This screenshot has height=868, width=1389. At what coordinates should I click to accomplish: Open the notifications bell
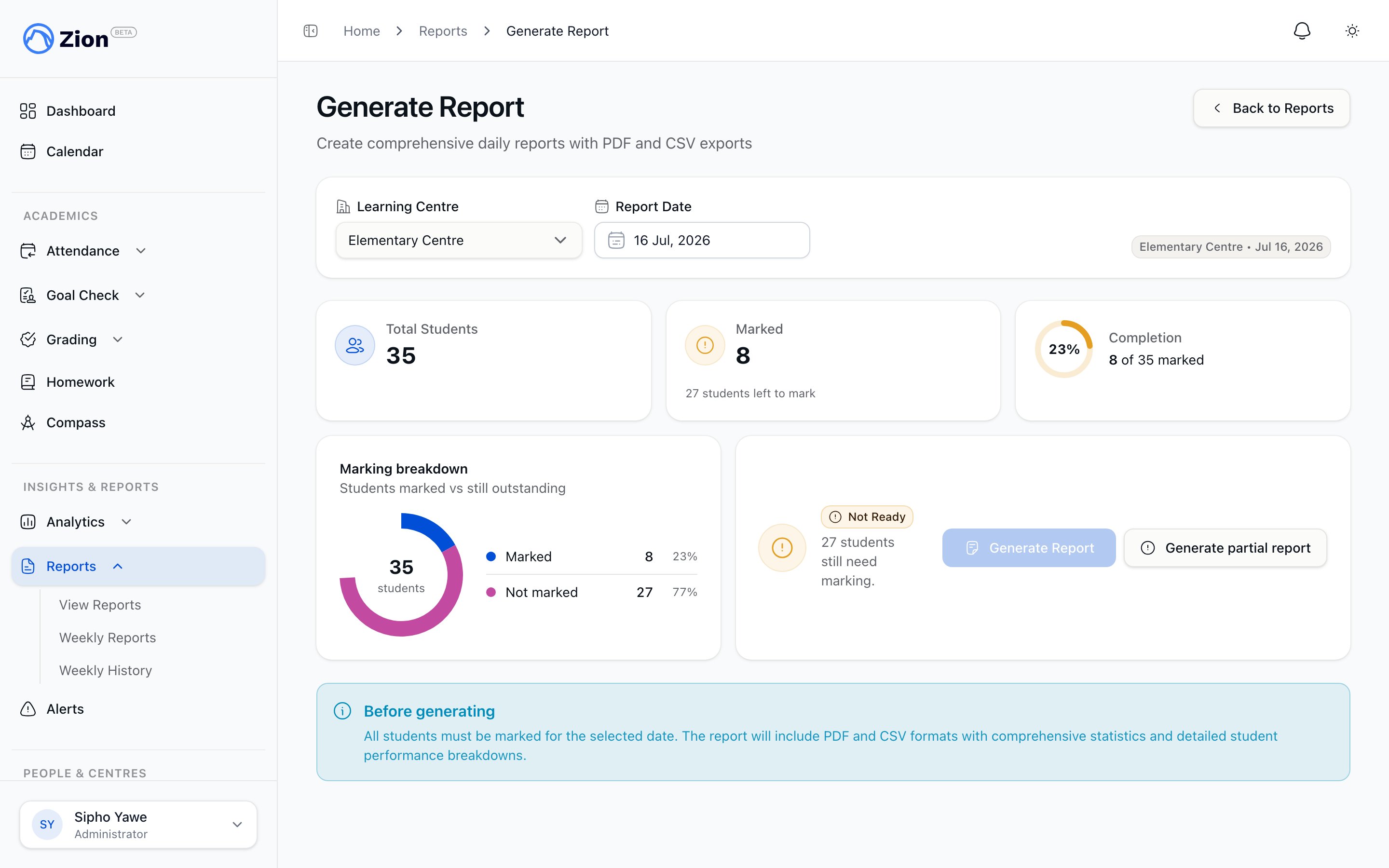click(x=1302, y=31)
